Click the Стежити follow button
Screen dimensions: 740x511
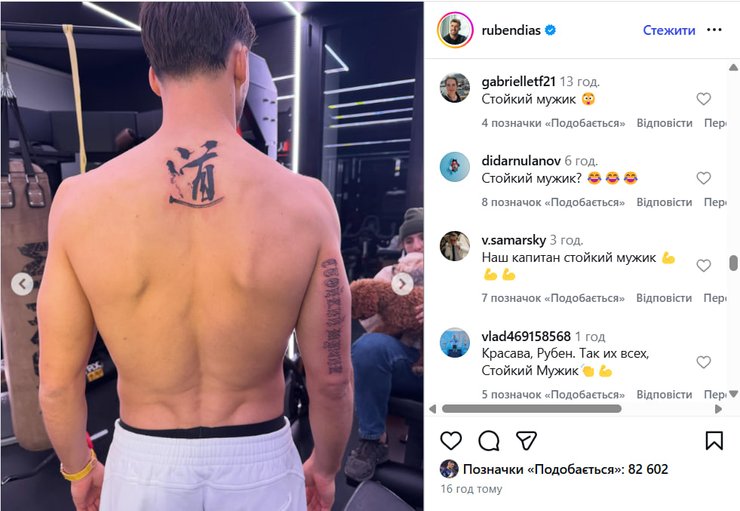[x=669, y=30]
